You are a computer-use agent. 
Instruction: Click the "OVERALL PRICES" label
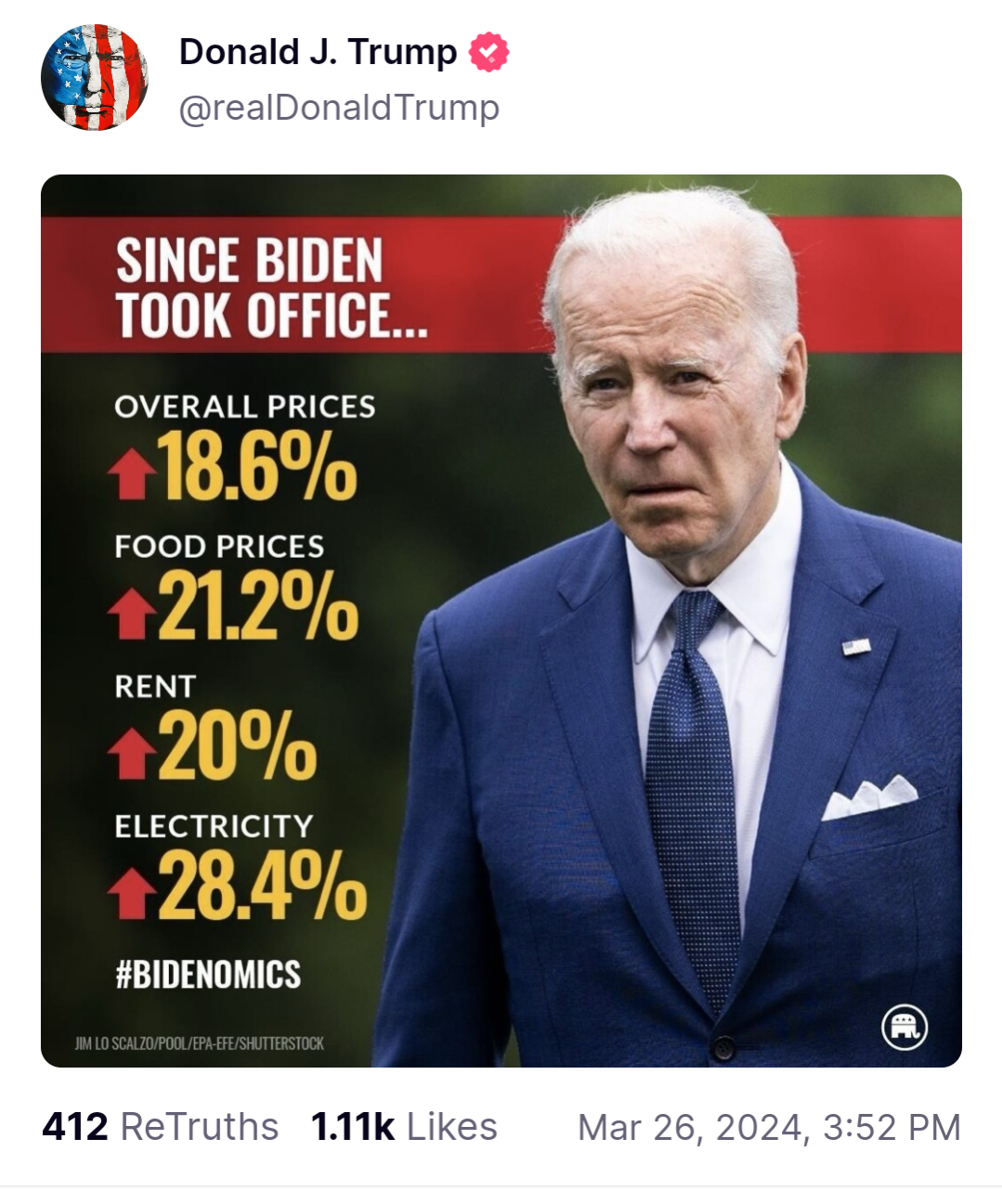click(245, 407)
